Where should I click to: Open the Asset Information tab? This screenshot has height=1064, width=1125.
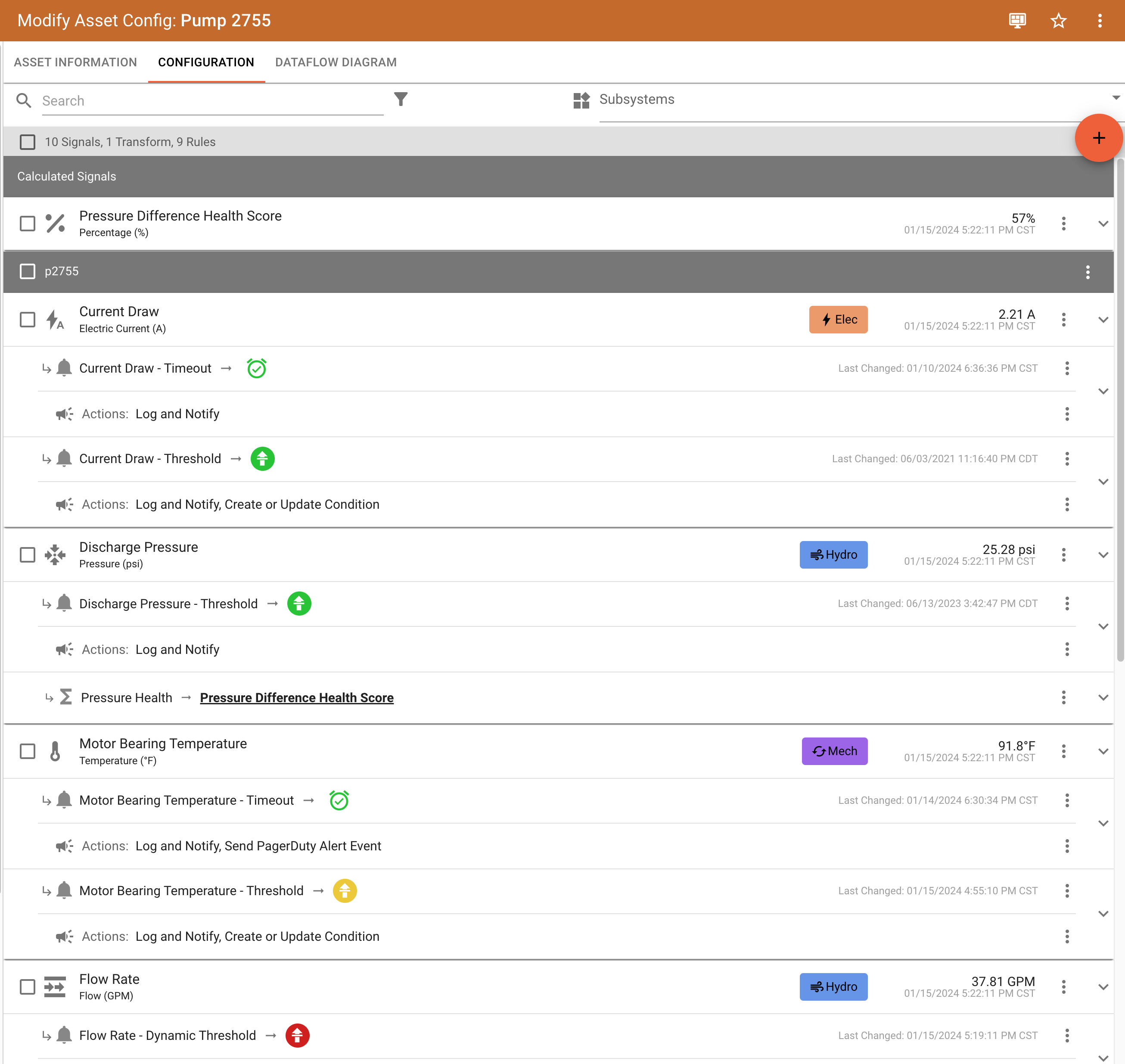click(x=75, y=62)
